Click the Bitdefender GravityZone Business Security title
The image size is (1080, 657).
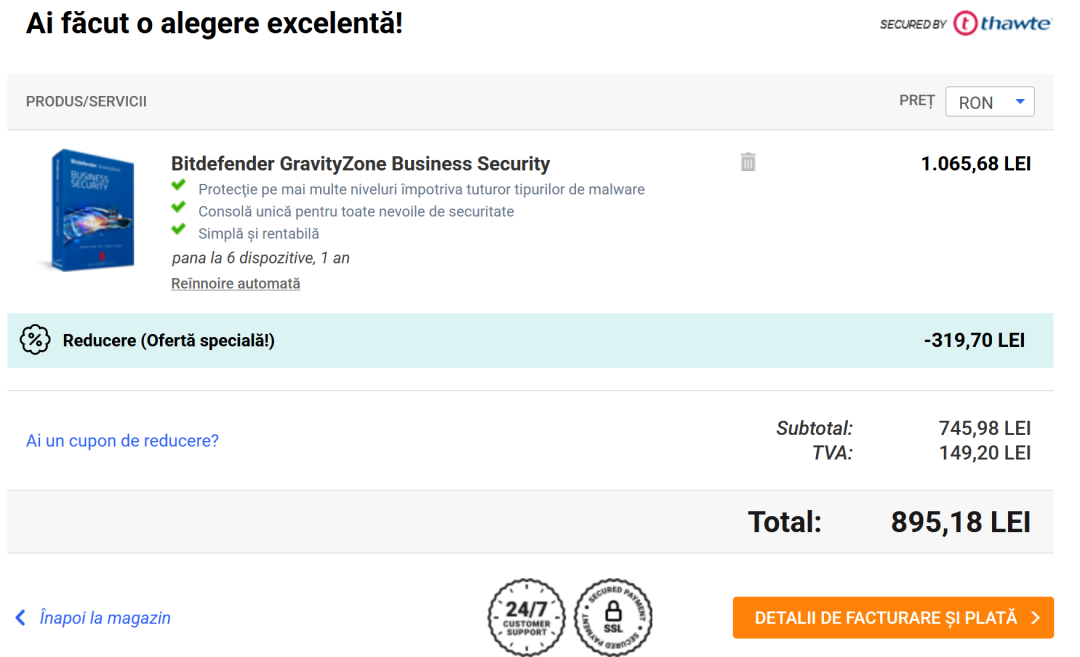pos(360,164)
